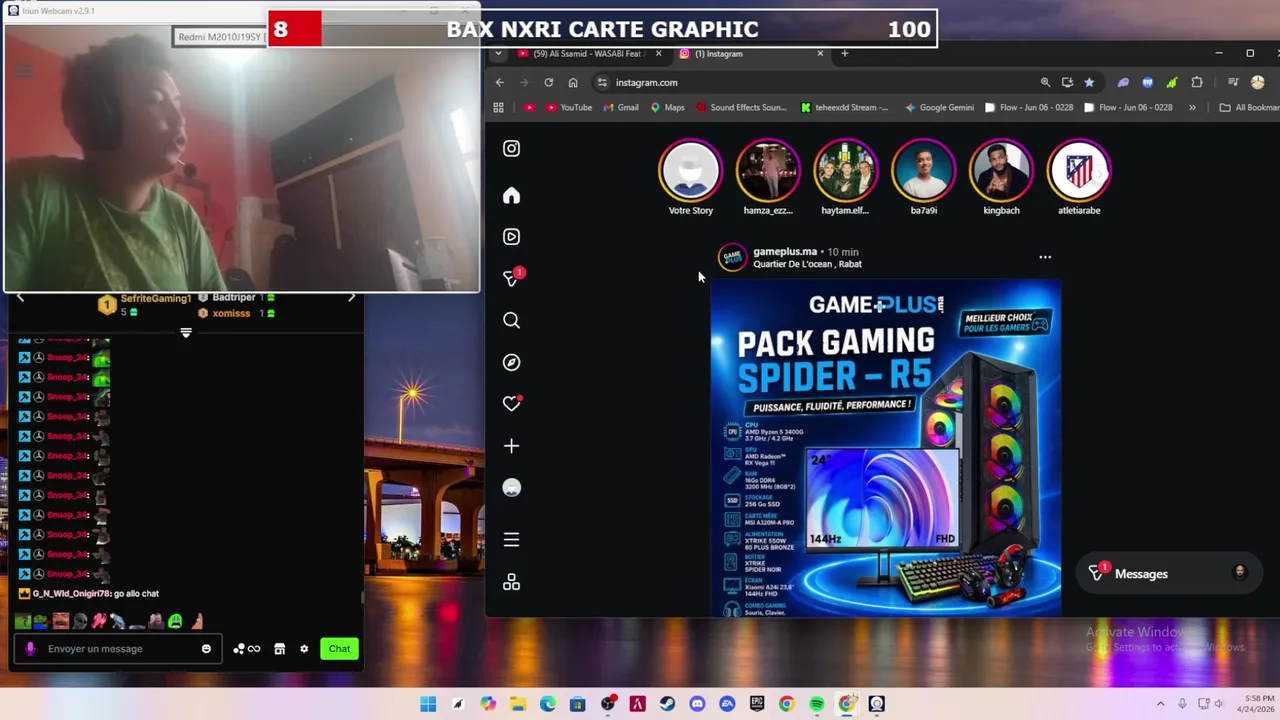Open Chrome extensions puzzle icon
This screenshot has width=1280, height=720.
pos(1196,82)
